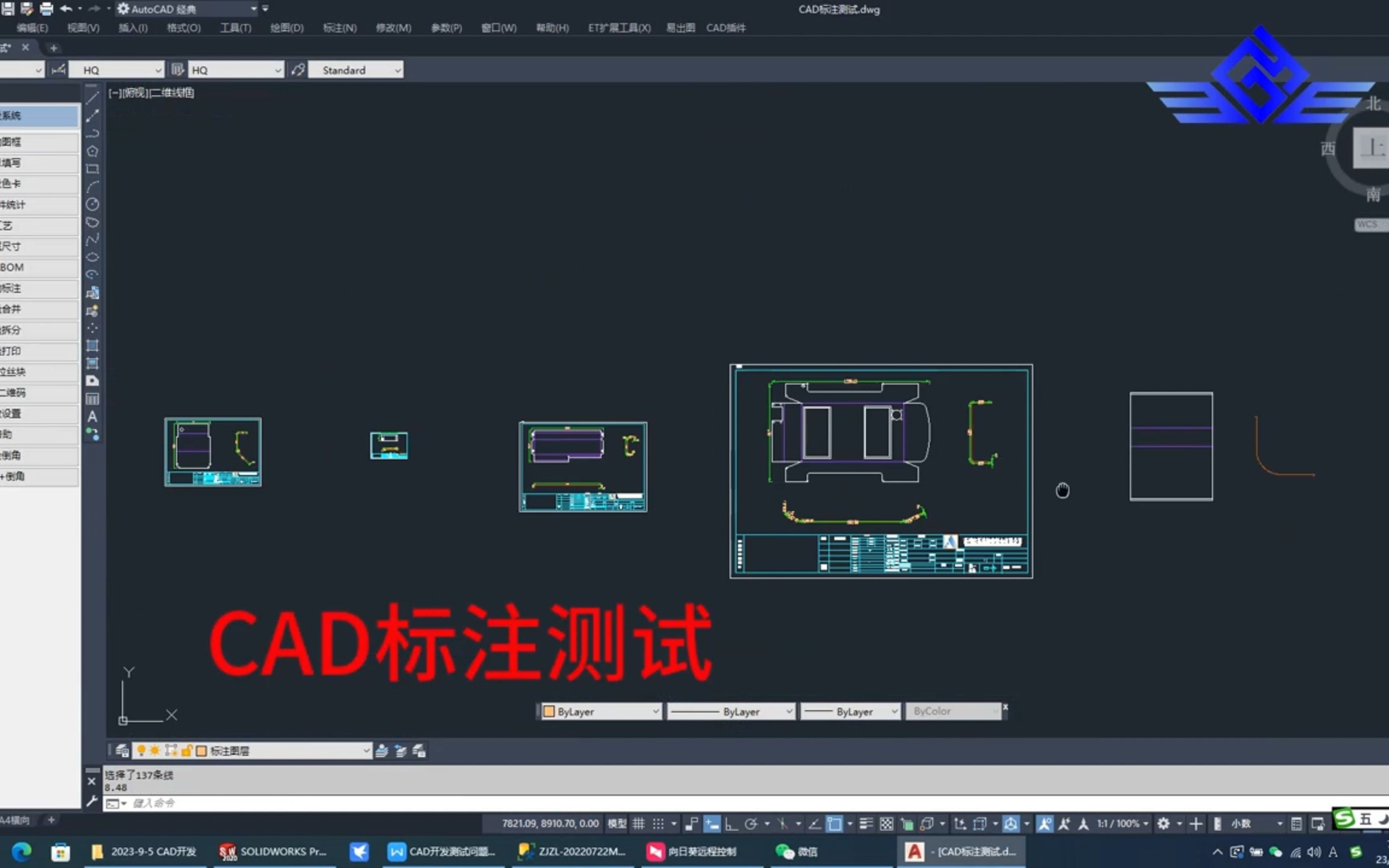1389x868 pixels.
Task: Toggle dynamic input in status bar
Action: click(x=712, y=824)
